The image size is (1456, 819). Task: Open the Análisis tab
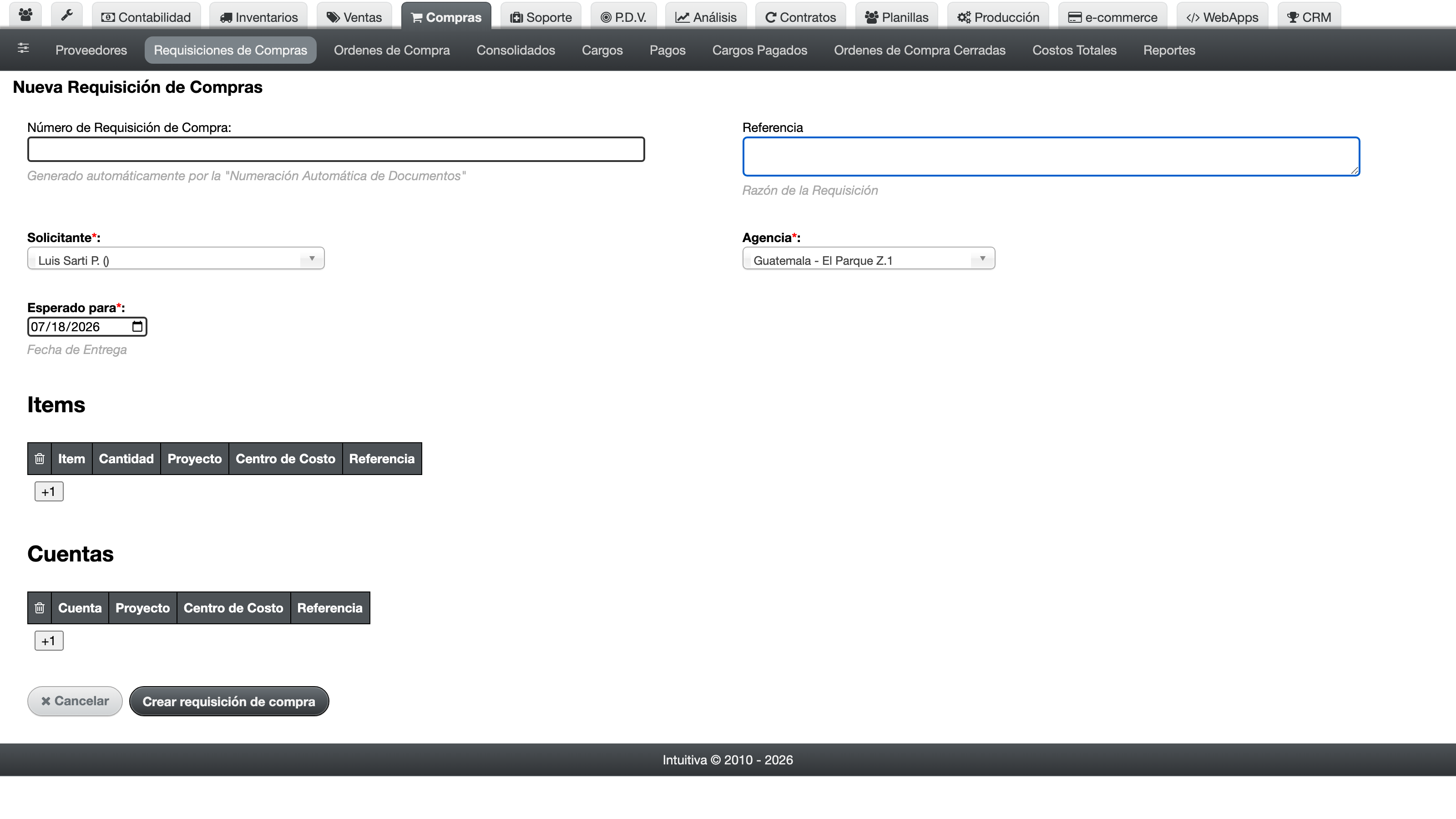[706, 17]
